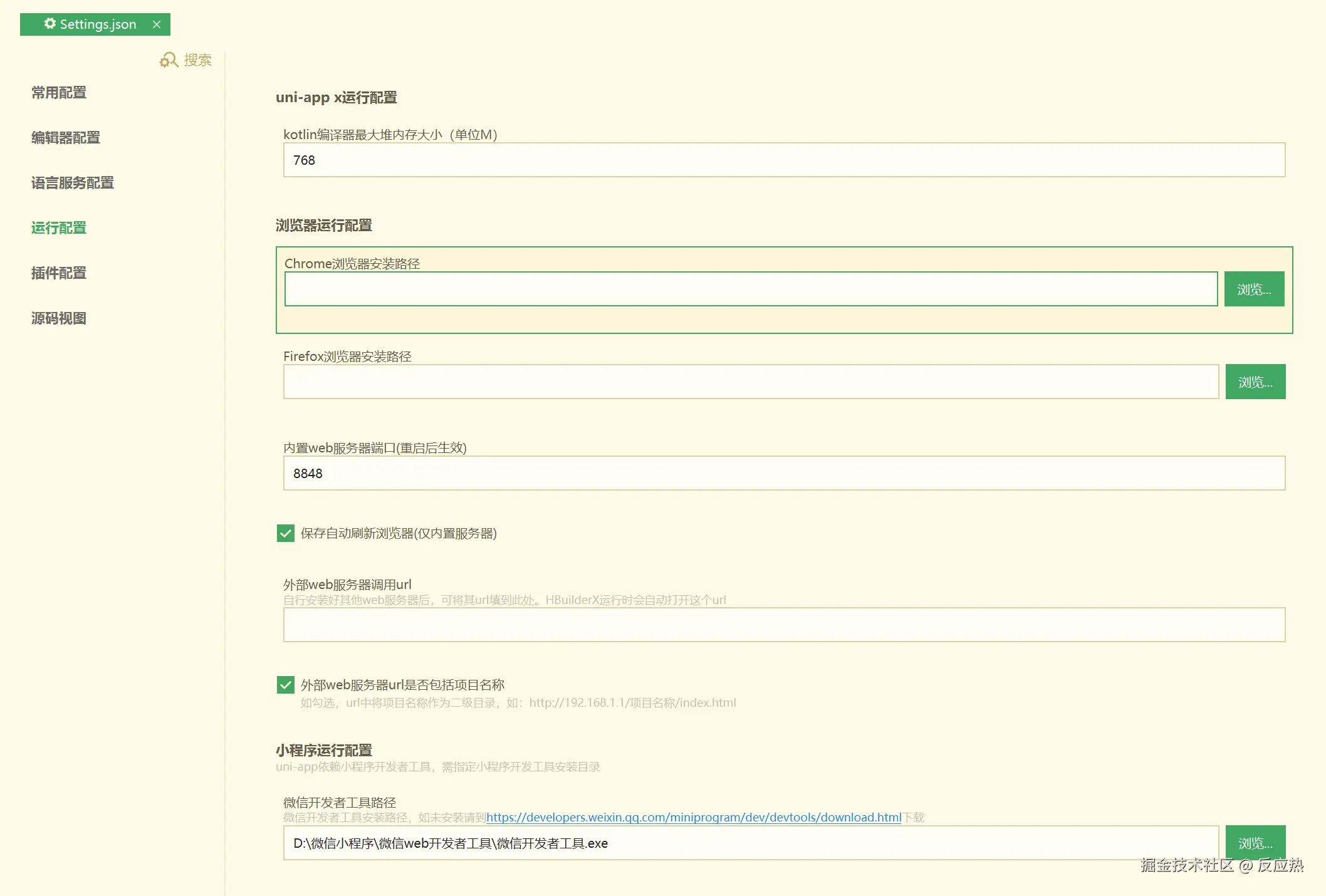Toggle 保存自动刷新浏览器 checkbox
The height and width of the screenshot is (896, 1326).
(x=286, y=533)
